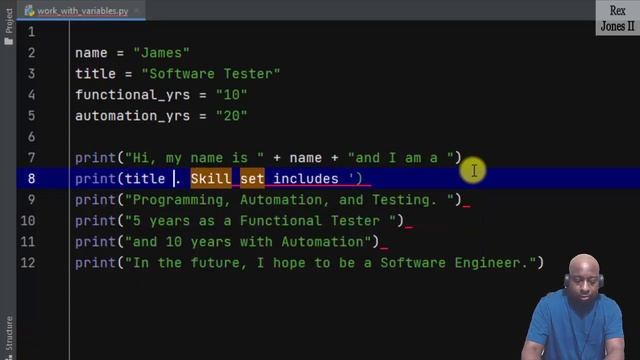Click the "Software Tester" string value
The image size is (640, 360).
pos(211,74)
